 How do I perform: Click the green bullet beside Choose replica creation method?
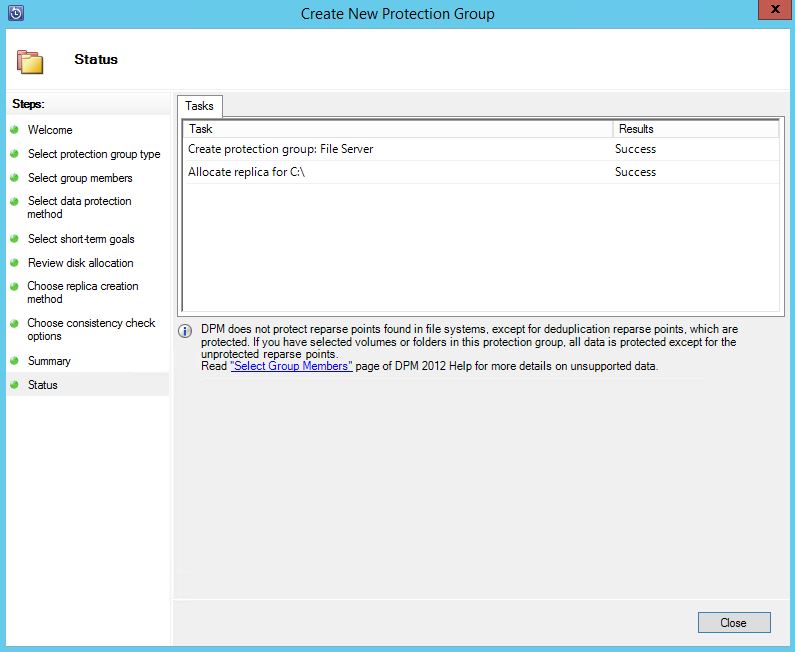pos(14,286)
